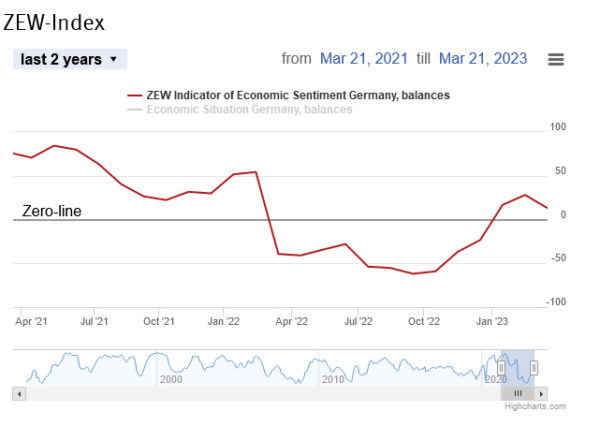Click the Highcharts.com credit link
The width and height of the screenshot is (600, 441).
tap(535, 406)
